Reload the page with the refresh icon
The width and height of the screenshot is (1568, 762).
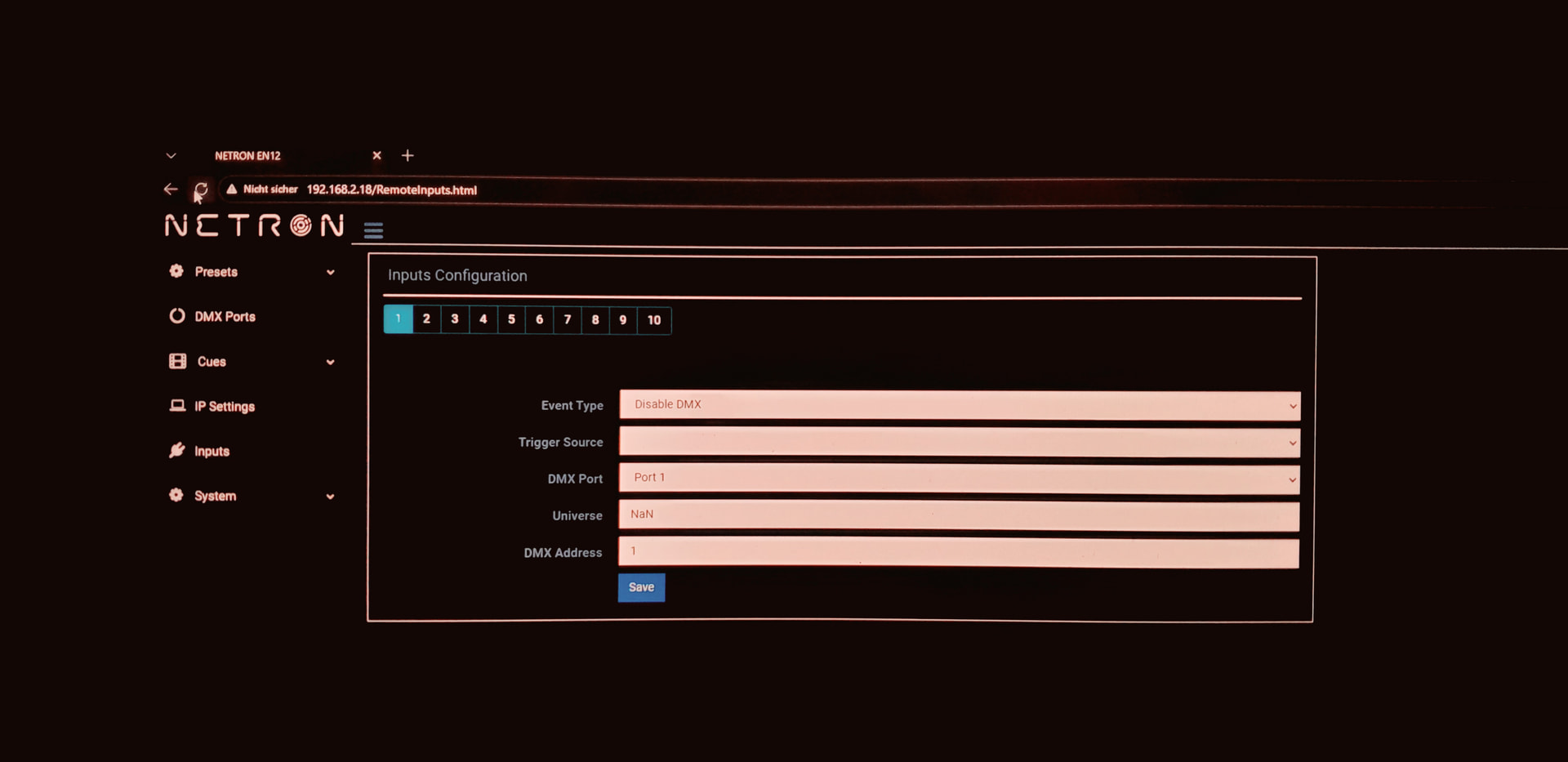click(x=201, y=189)
